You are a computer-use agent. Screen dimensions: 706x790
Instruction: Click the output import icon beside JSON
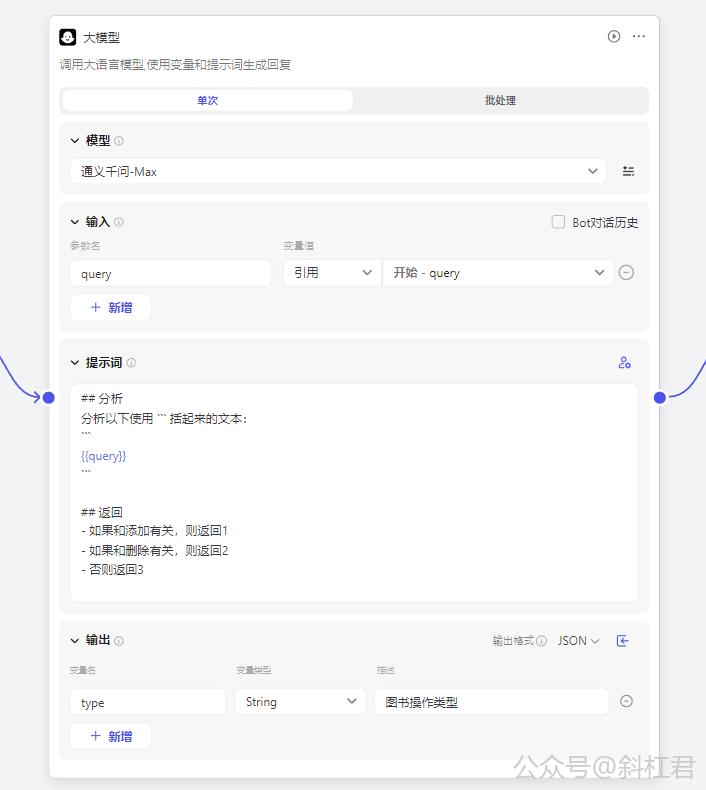coord(622,641)
